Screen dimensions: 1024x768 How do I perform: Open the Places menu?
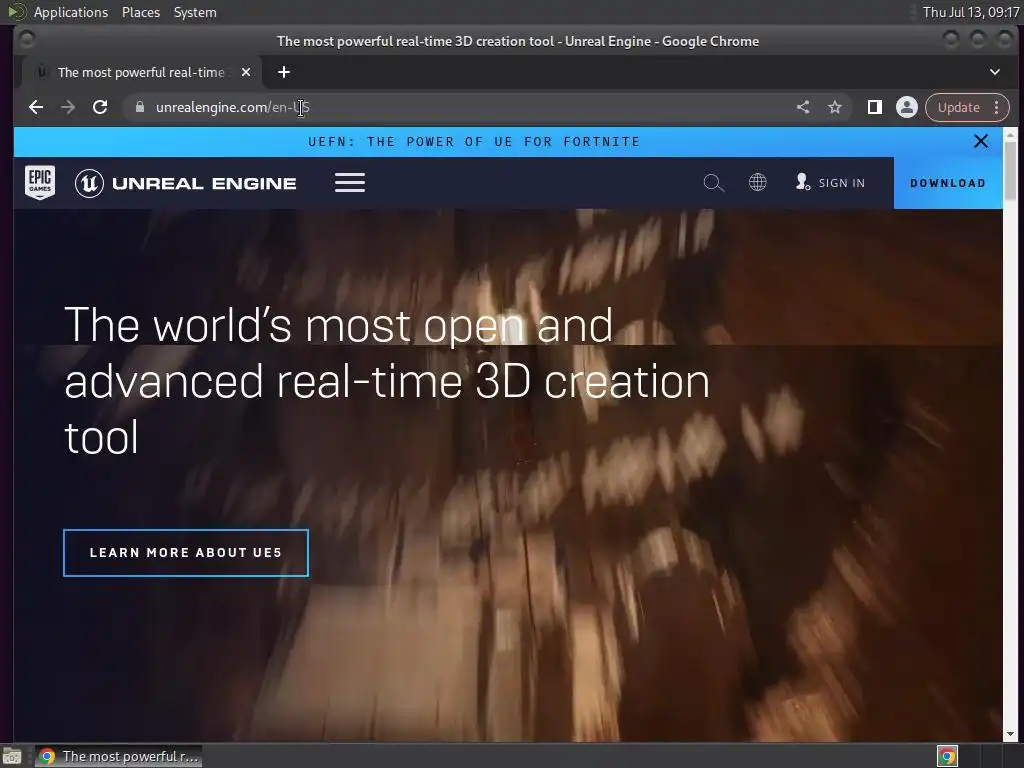[x=140, y=12]
